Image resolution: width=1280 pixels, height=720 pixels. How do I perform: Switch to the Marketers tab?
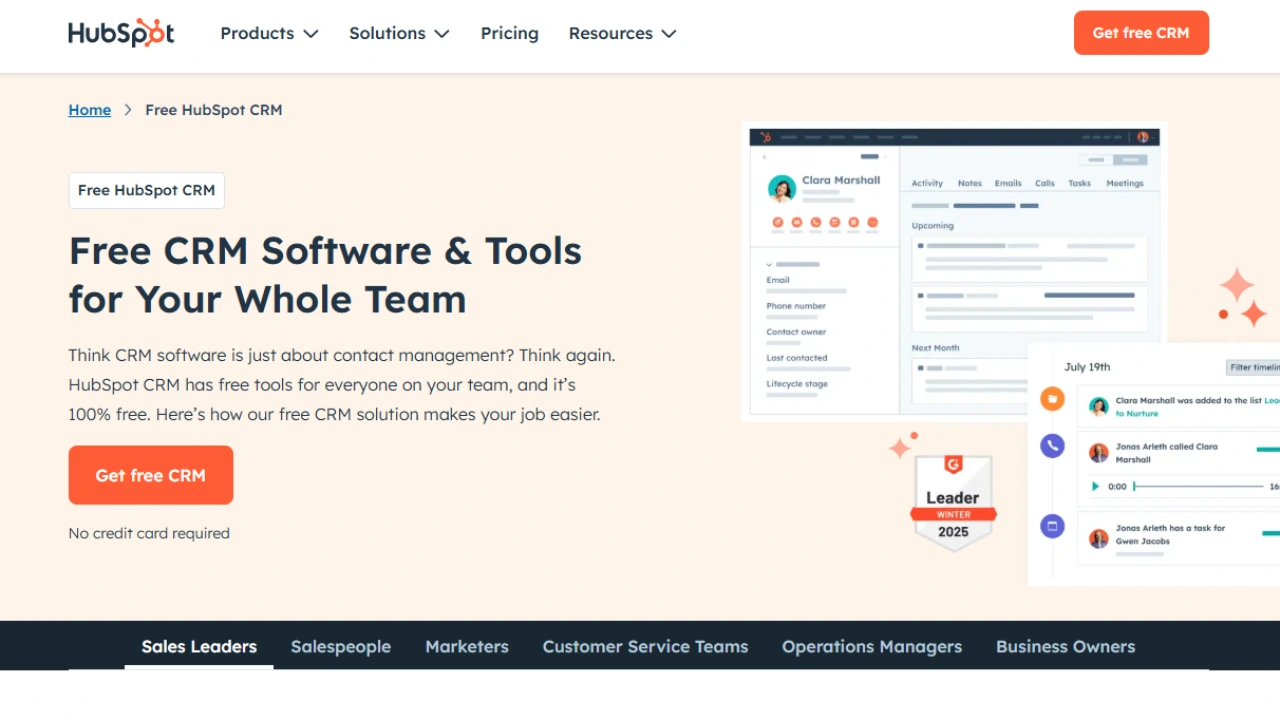467,646
